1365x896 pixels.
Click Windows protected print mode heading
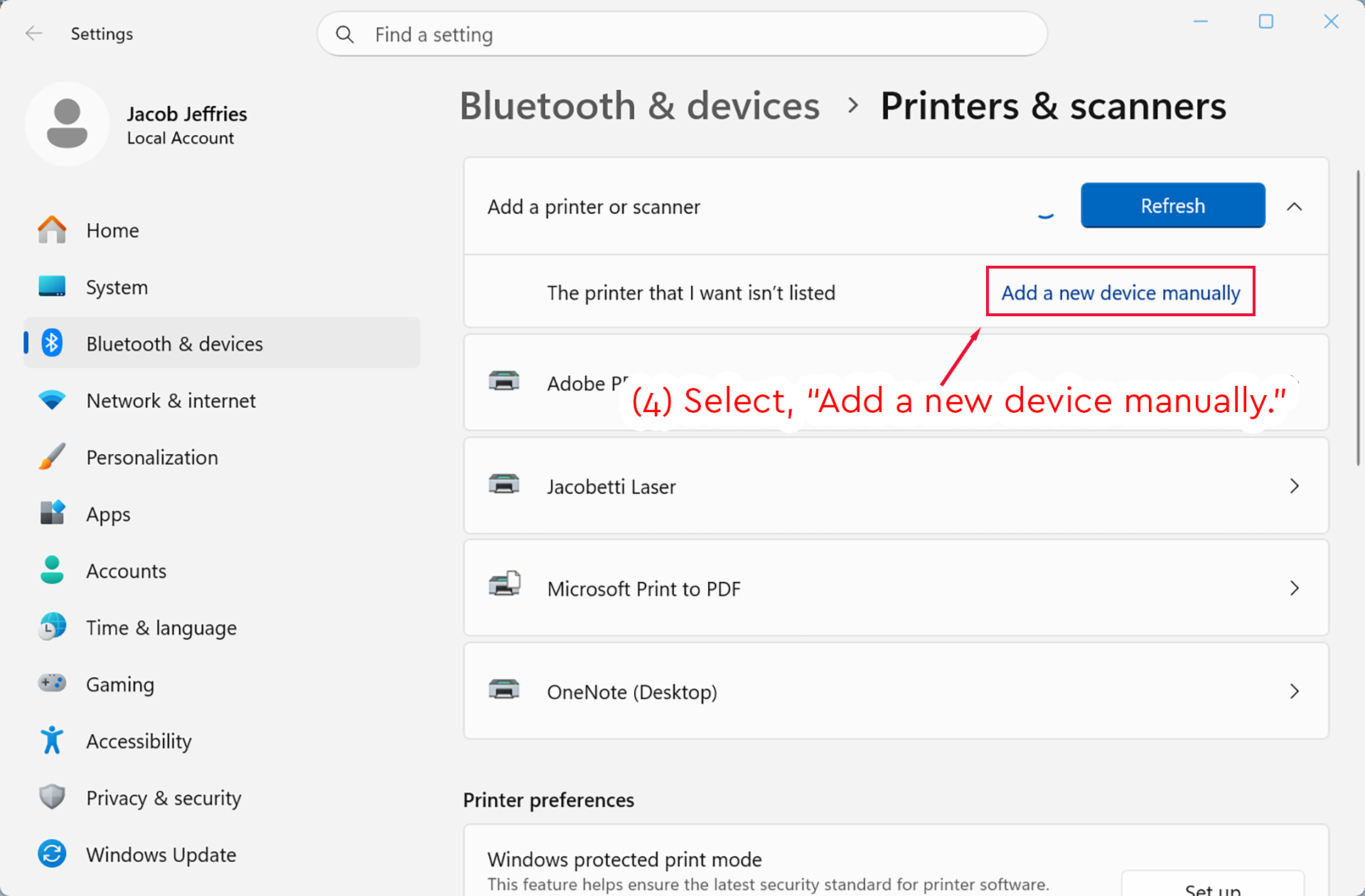pyautogui.click(x=625, y=860)
